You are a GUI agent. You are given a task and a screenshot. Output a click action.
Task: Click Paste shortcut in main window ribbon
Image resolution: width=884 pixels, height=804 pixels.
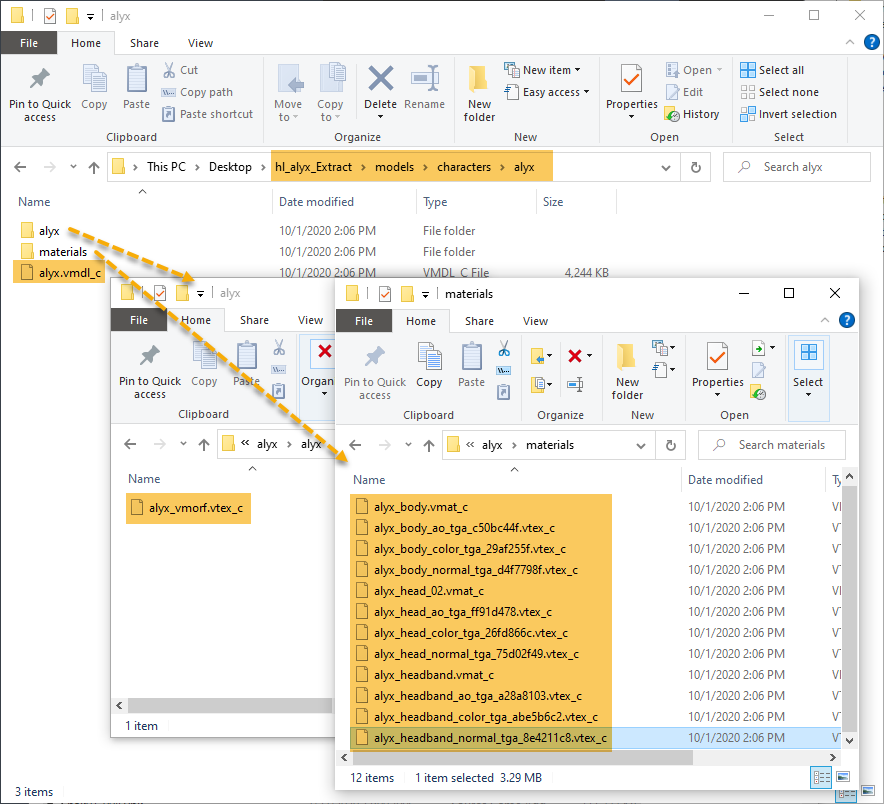coord(207,114)
